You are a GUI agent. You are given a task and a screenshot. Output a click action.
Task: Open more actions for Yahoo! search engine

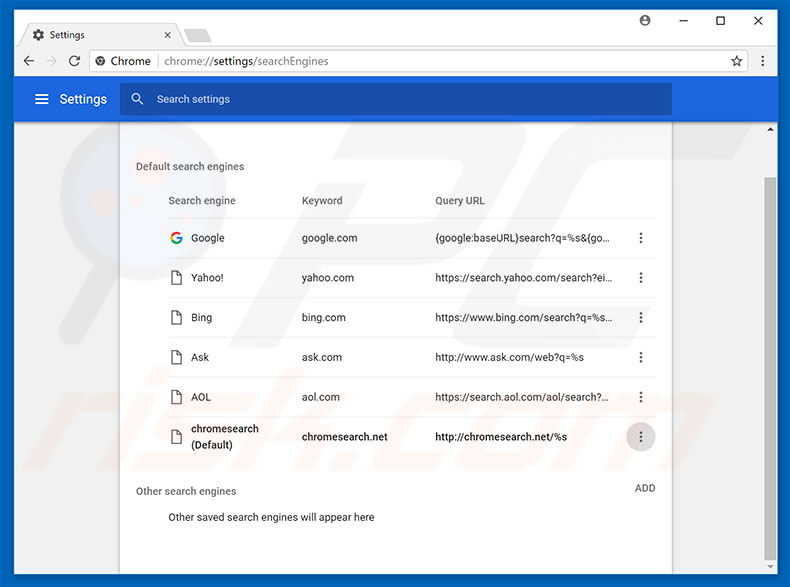641,278
